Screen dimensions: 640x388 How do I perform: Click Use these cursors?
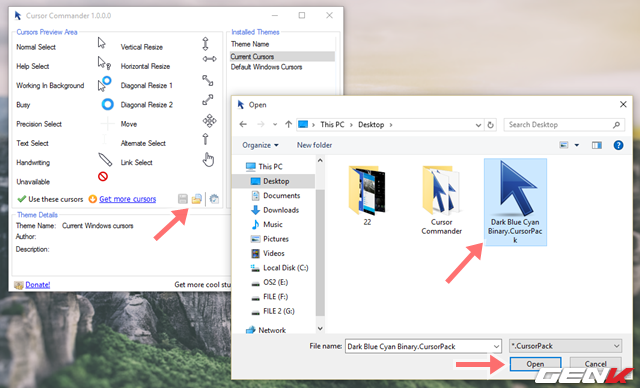tap(50, 199)
